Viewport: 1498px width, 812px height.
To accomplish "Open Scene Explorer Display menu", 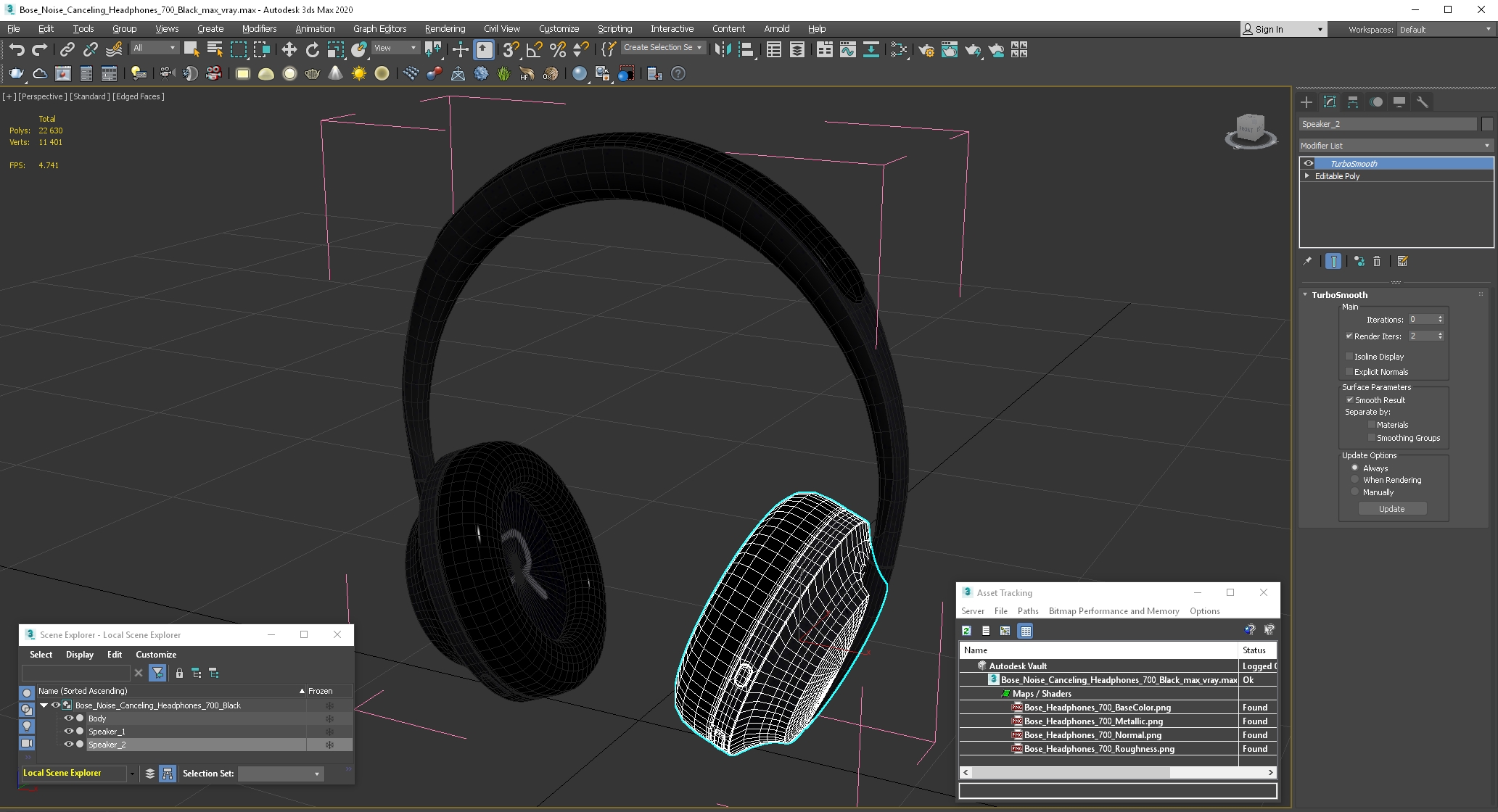I will [80, 655].
